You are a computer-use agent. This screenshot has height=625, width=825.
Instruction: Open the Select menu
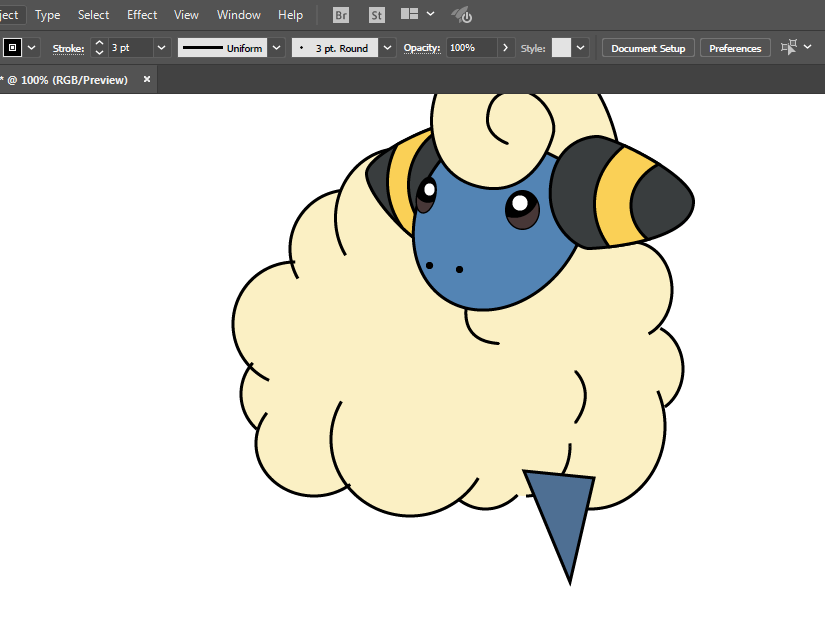[x=93, y=15]
